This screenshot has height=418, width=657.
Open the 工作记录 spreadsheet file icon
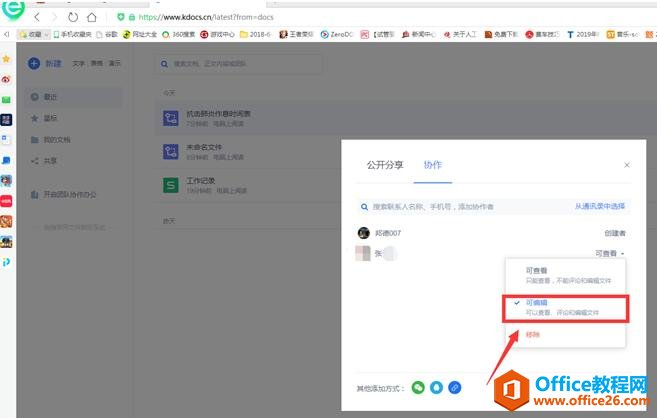[170, 184]
